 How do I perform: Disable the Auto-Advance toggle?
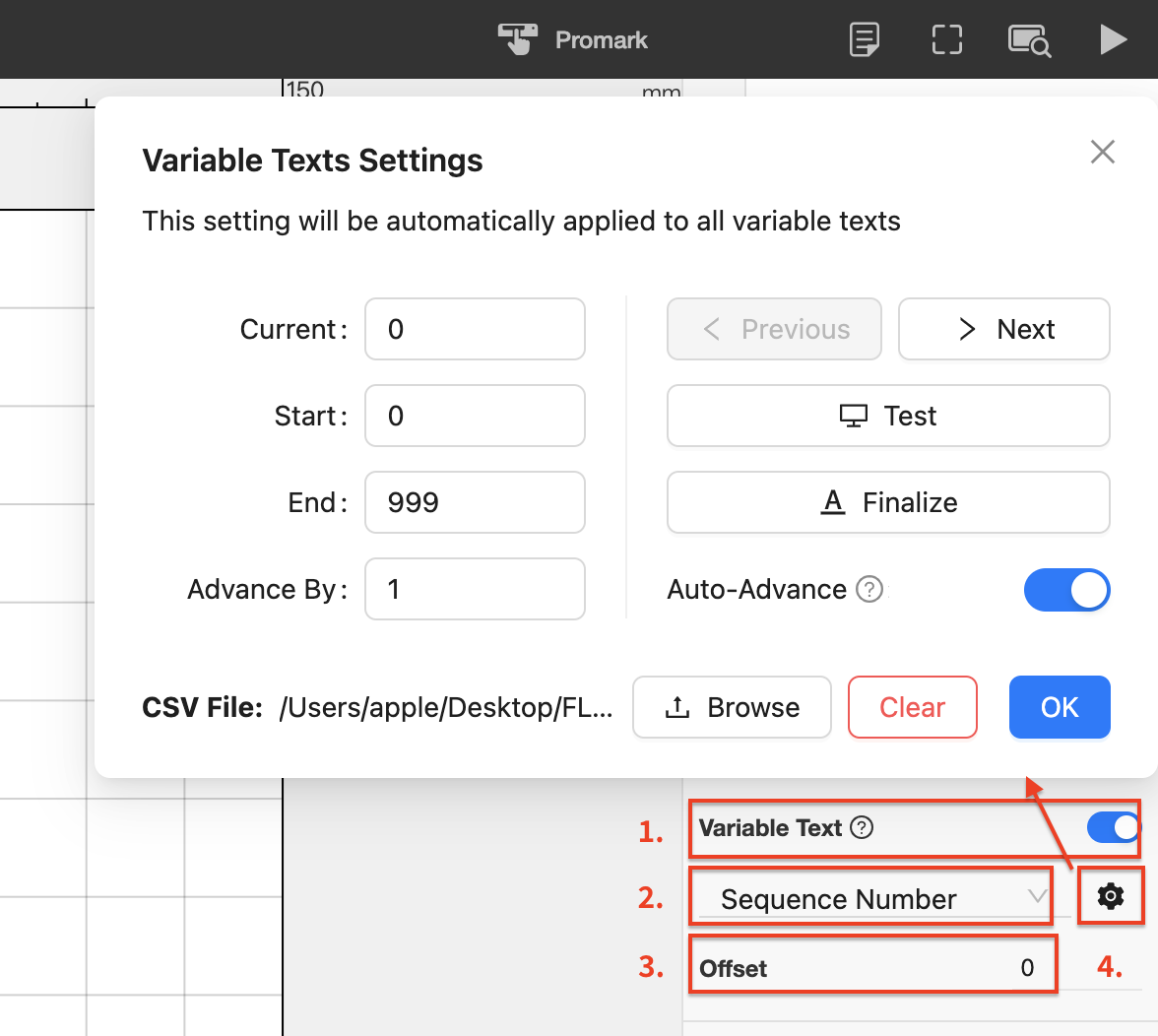pos(1067,589)
